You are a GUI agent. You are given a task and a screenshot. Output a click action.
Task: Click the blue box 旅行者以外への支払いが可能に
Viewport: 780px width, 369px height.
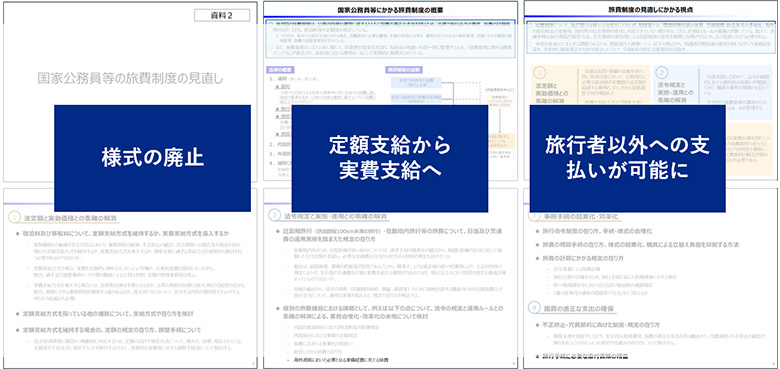pos(627,158)
